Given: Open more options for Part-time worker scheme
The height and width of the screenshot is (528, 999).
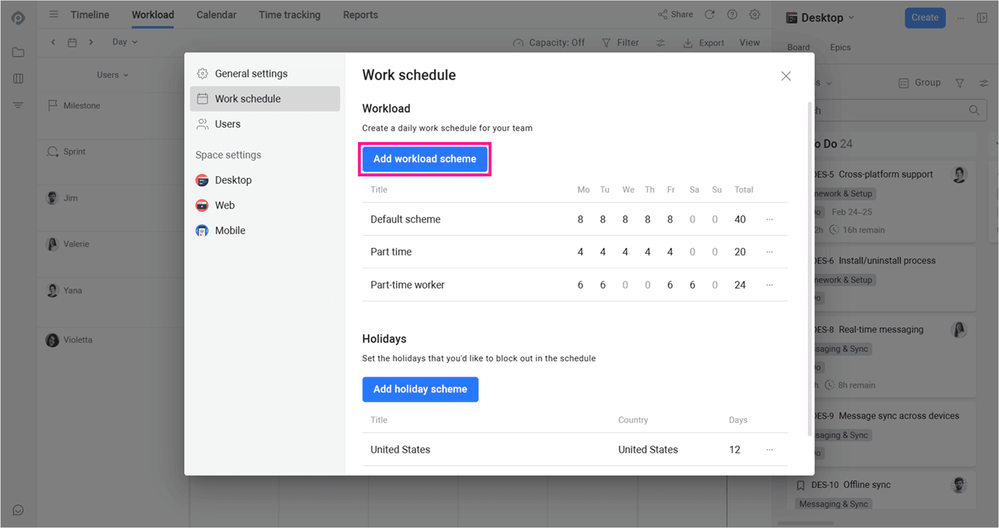Looking at the screenshot, I should [x=769, y=285].
